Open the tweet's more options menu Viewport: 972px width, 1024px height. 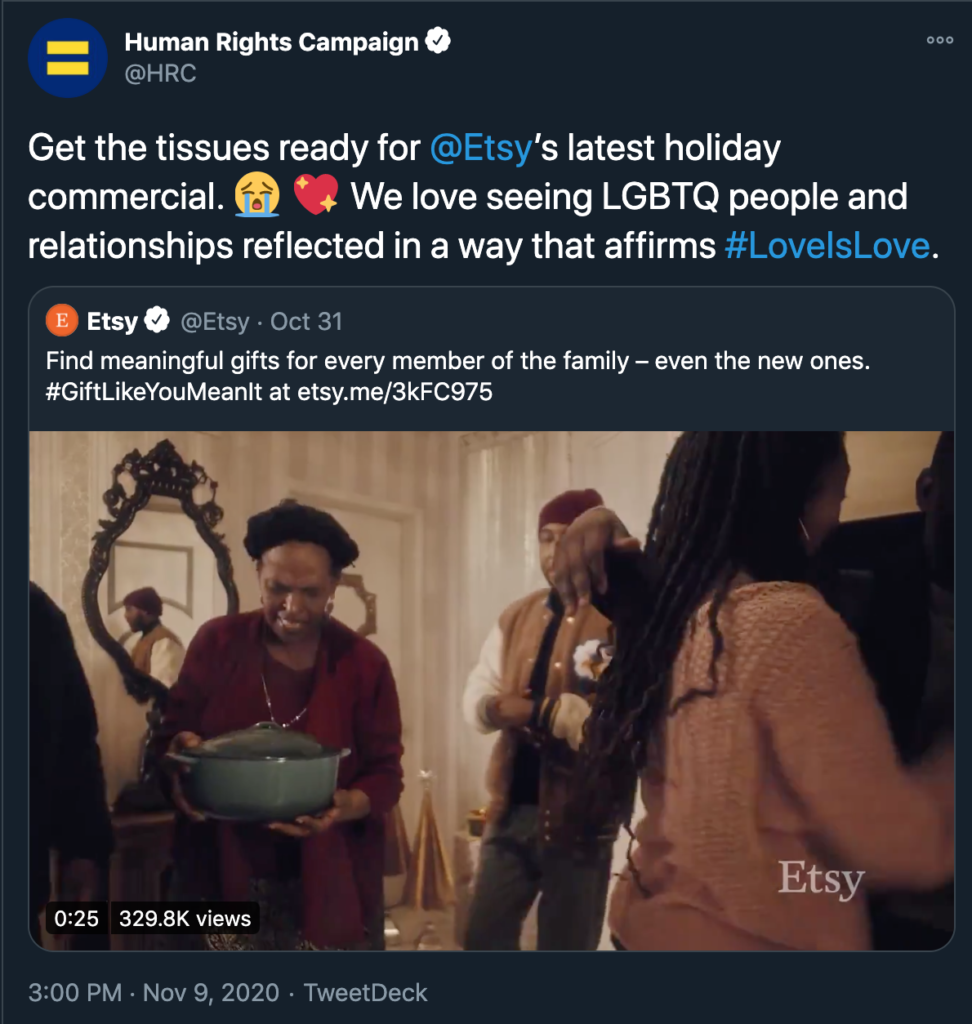tap(940, 40)
